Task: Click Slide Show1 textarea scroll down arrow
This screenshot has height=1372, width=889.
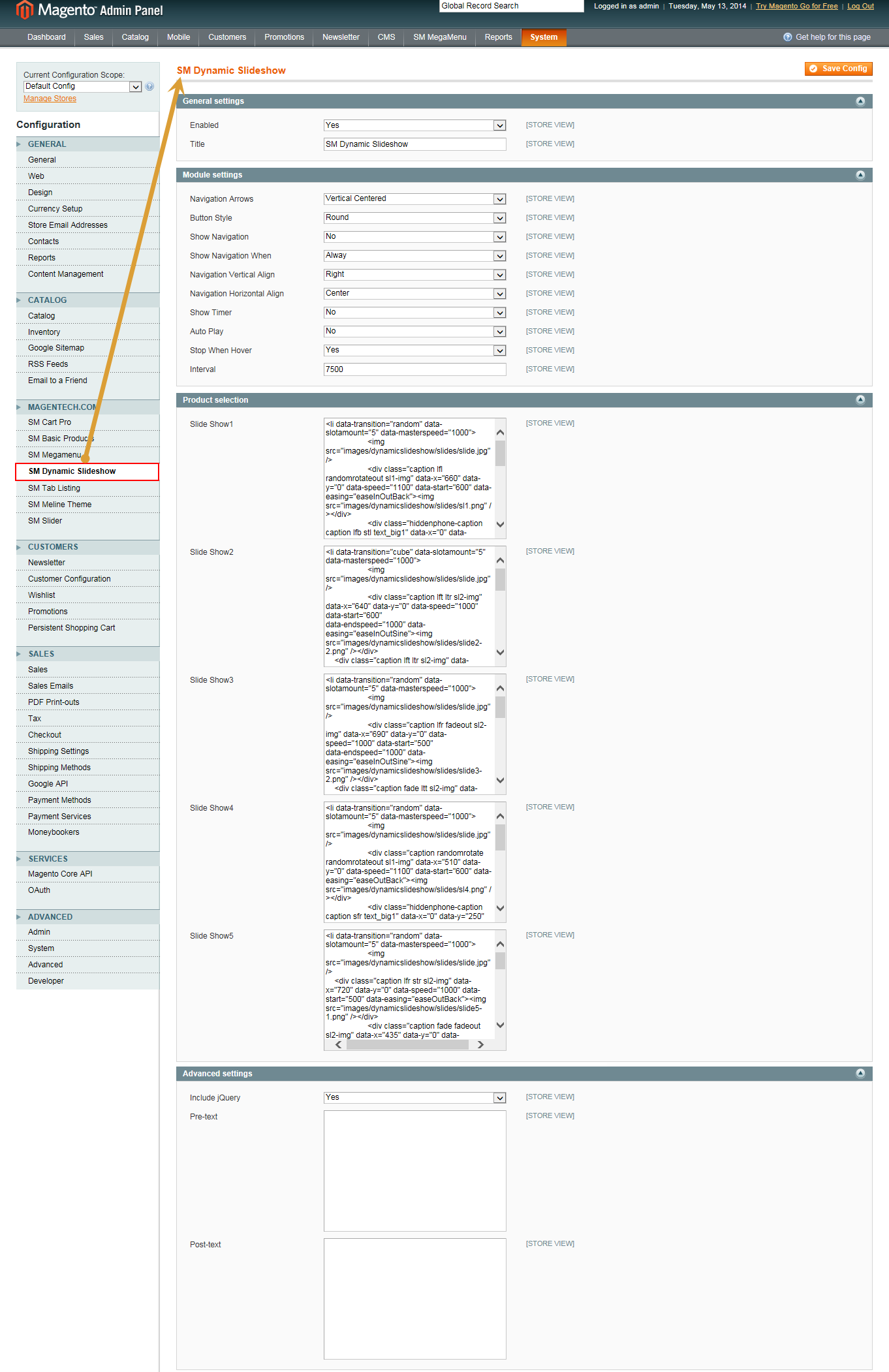Action: [x=500, y=524]
